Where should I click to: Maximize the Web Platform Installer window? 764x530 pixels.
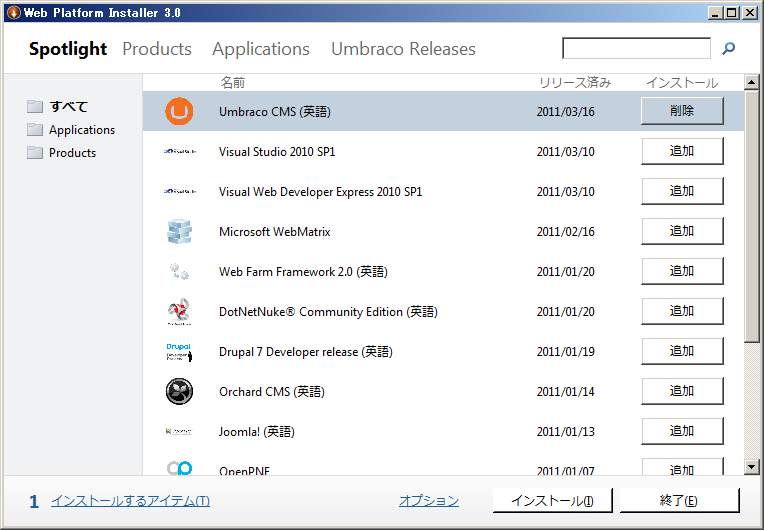point(731,13)
